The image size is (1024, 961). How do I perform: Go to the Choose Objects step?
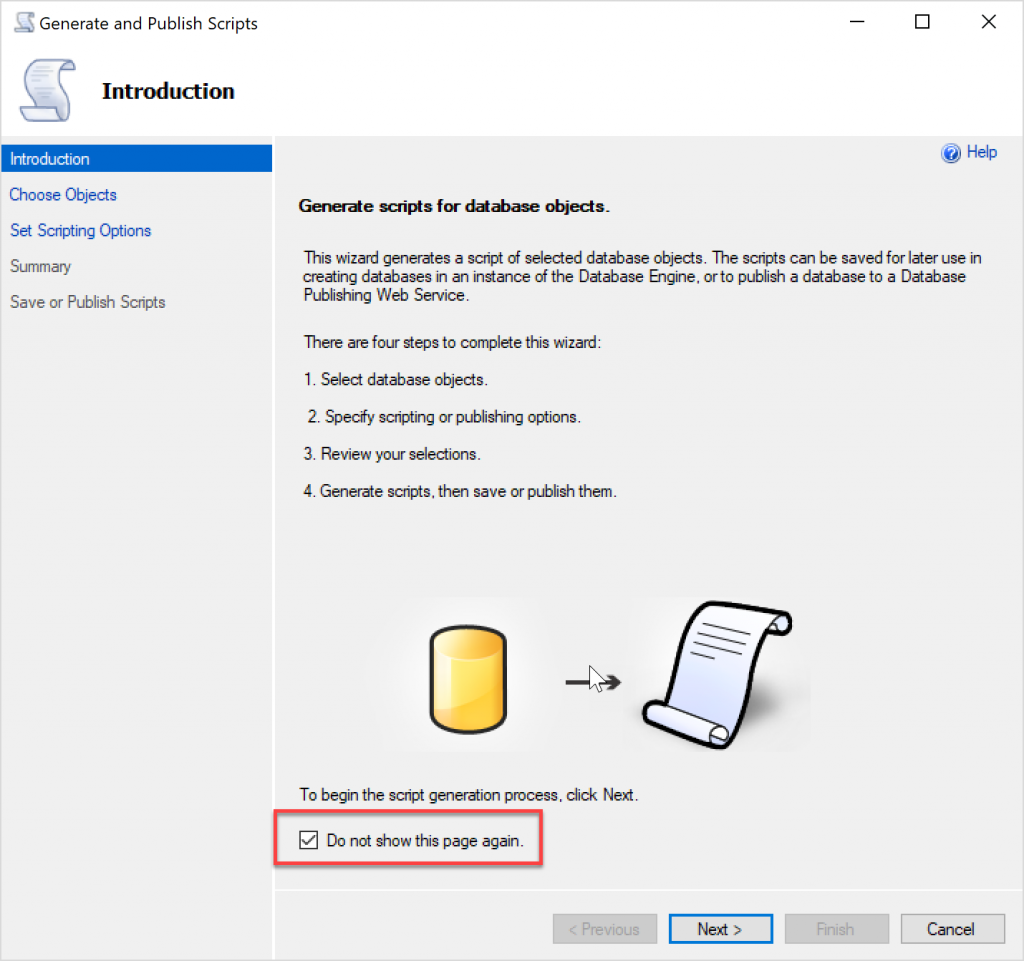pyautogui.click(x=63, y=195)
